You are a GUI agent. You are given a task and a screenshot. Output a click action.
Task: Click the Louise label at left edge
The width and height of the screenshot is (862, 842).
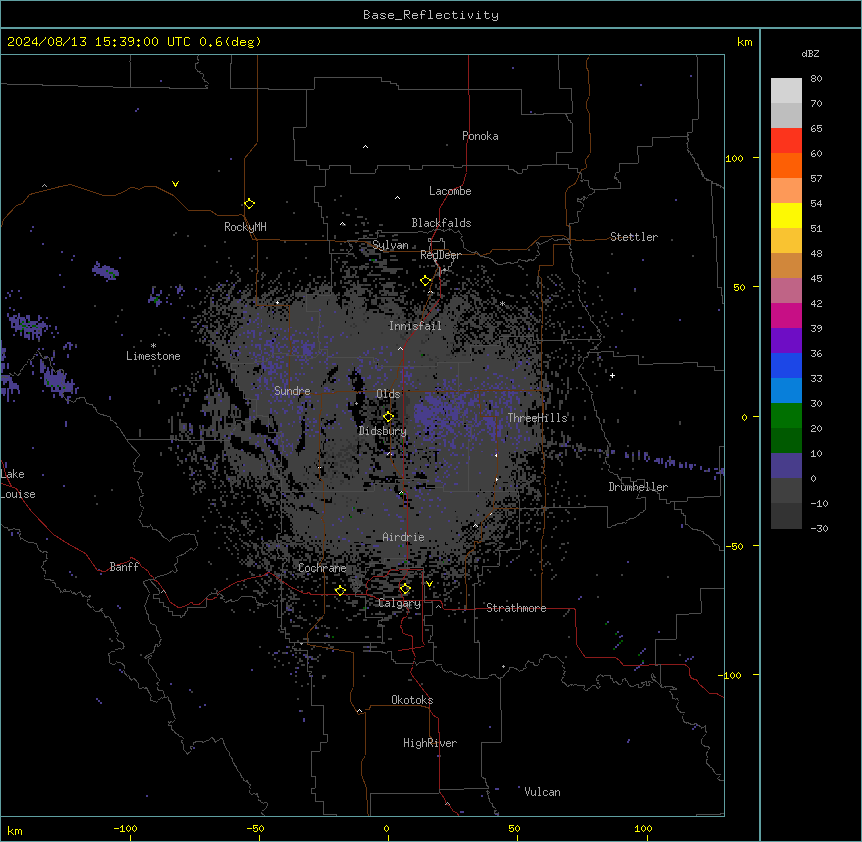[18, 494]
